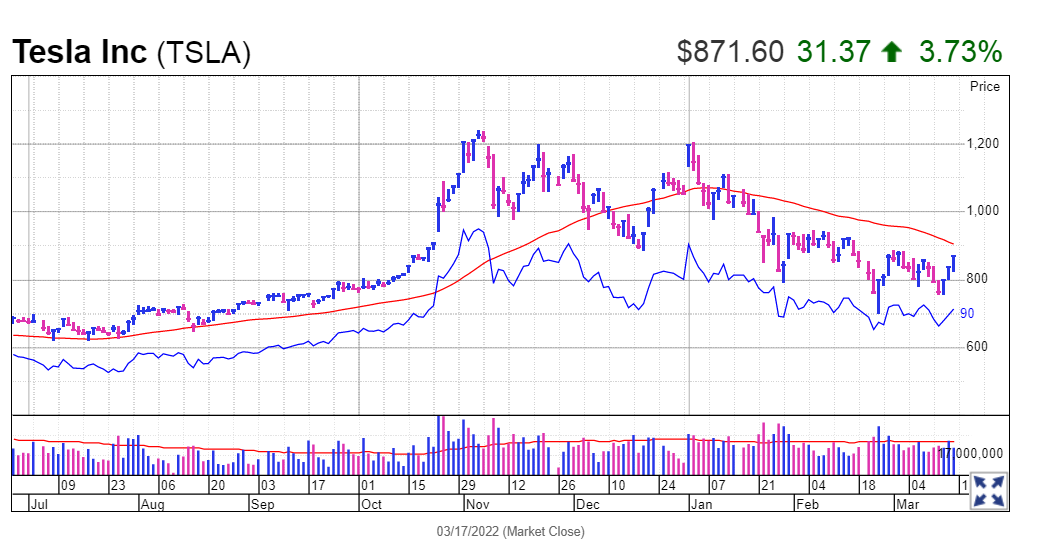Click the 09 July date tick
This screenshot has height=548, width=1044.
click(68, 485)
